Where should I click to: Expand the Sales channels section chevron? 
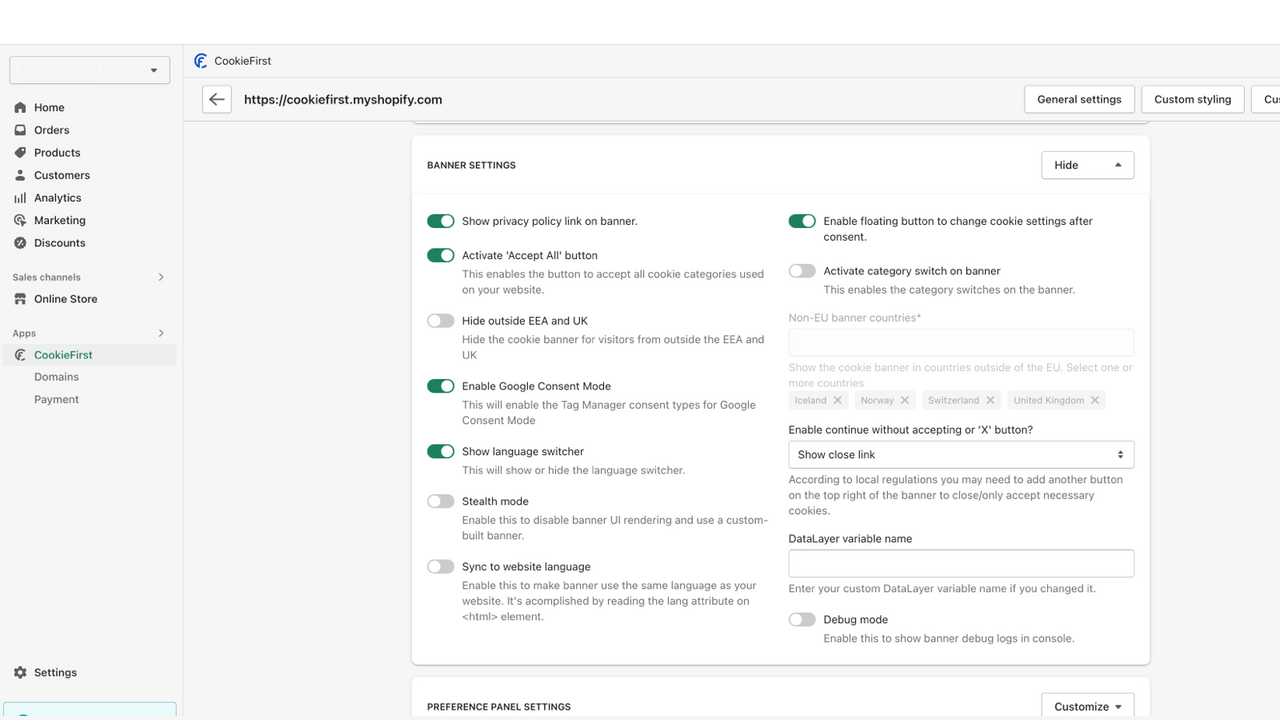click(161, 277)
